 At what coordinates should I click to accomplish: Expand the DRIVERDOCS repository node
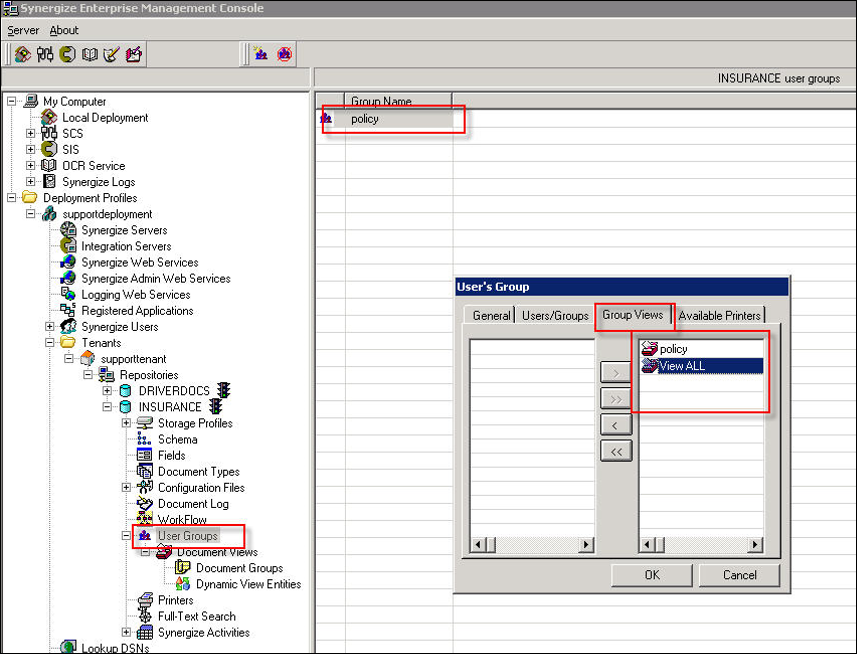coord(107,391)
